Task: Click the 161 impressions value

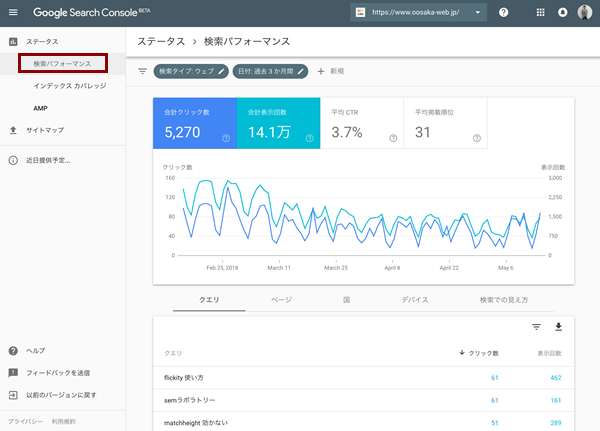Action: tap(556, 400)
